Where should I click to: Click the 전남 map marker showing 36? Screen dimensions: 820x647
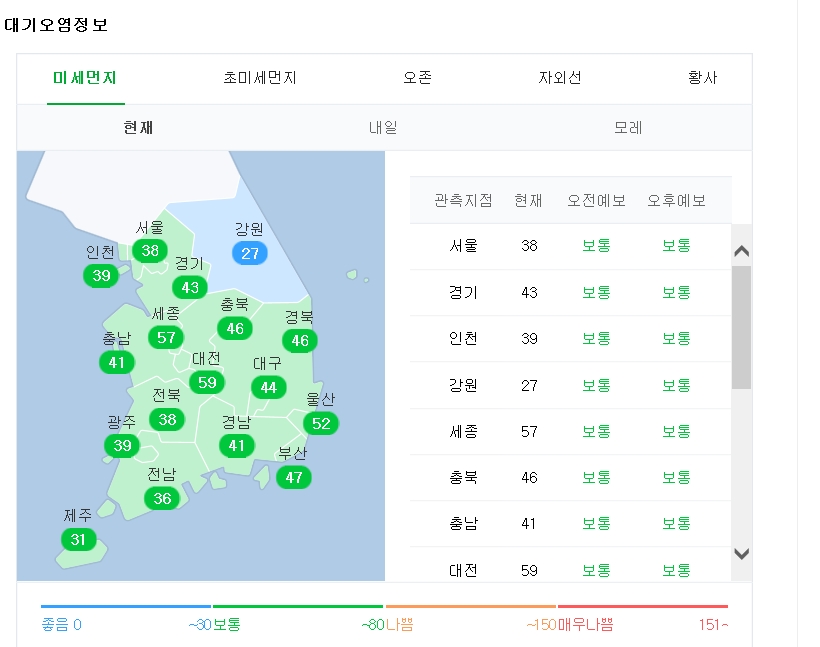(x=162, y=498)
